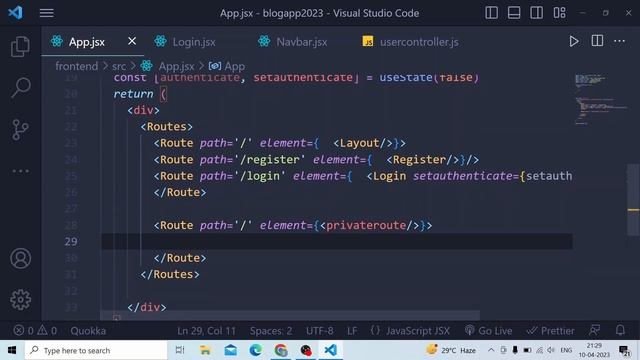Switch to the Navbar.jsx tab
640x360 pixels.
tap(302, 42)
